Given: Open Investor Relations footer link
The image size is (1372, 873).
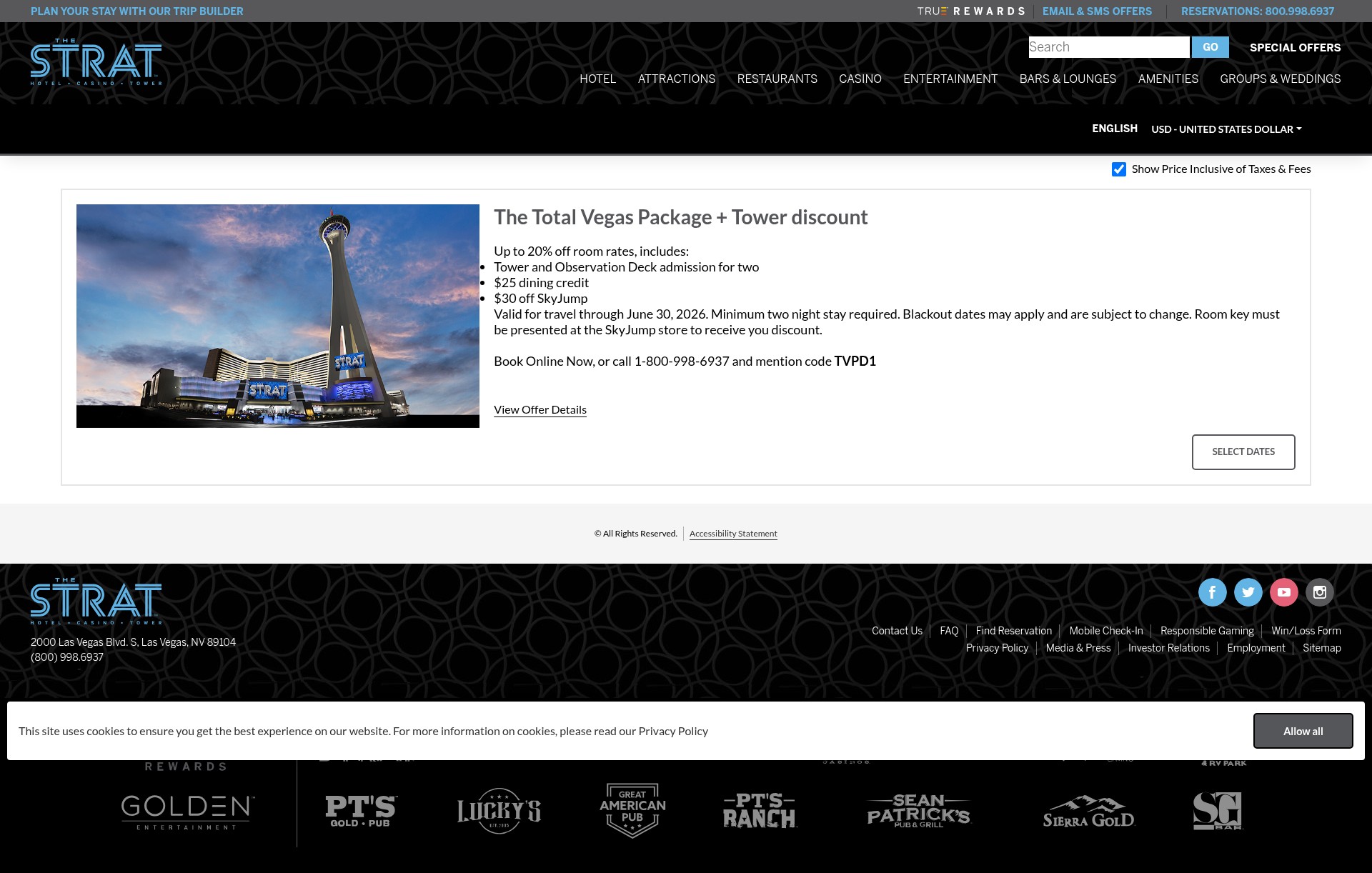Looking at the screenshot, I should (1168, 648).
